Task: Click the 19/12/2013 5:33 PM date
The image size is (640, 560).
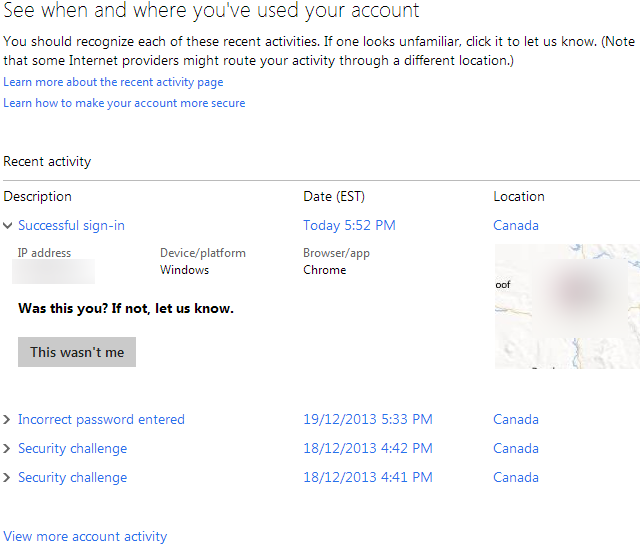Action: coord(367,420)
